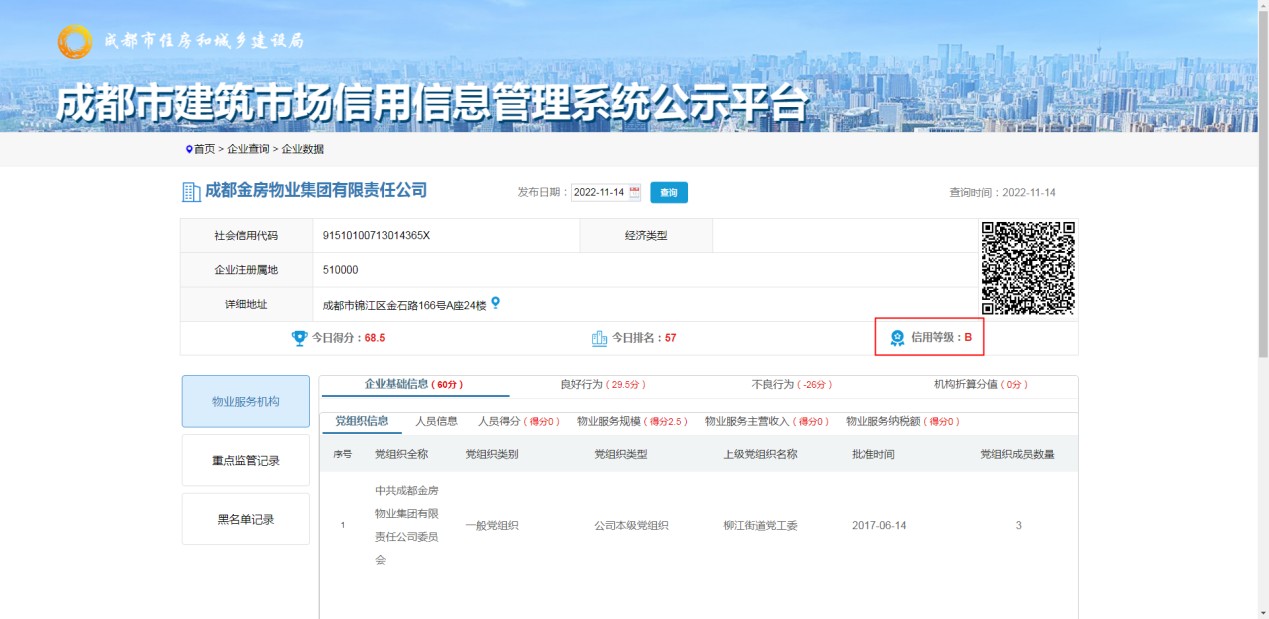1269x619 pixels.
Task: Click the ranking chart icon
Action: [599, 338]
